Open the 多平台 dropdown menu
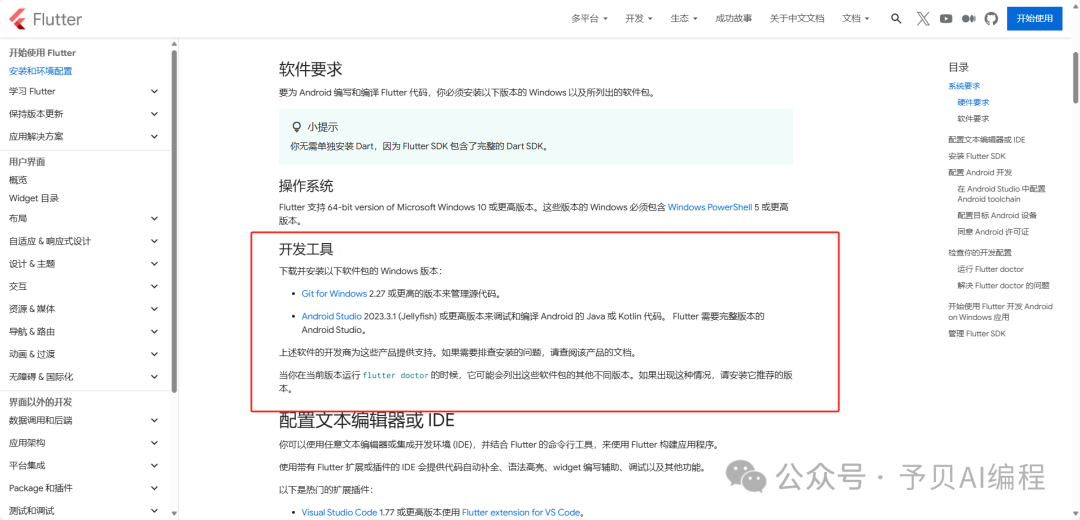 coord(590,19)
